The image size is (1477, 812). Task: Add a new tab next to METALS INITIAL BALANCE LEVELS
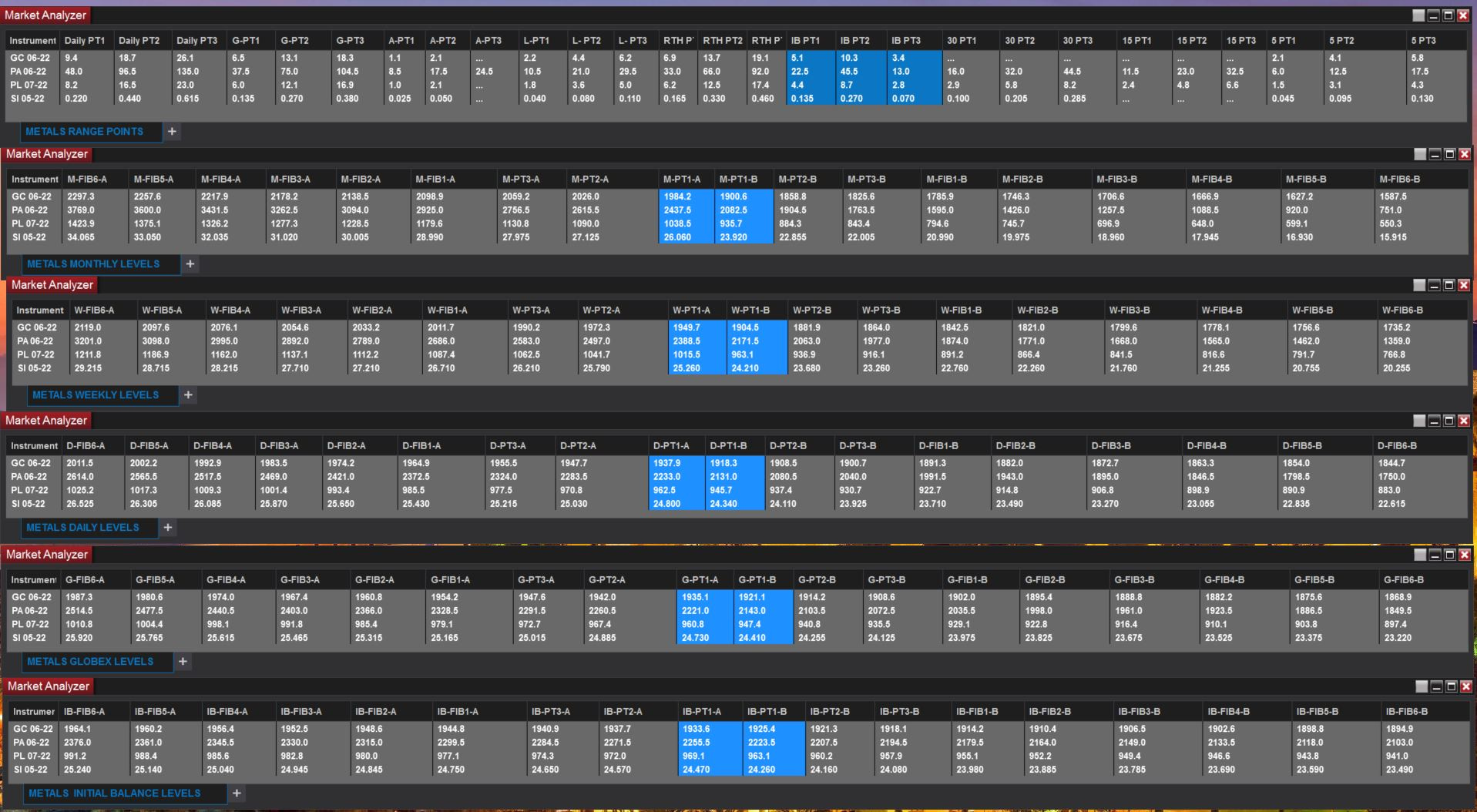tap(237, 794)
